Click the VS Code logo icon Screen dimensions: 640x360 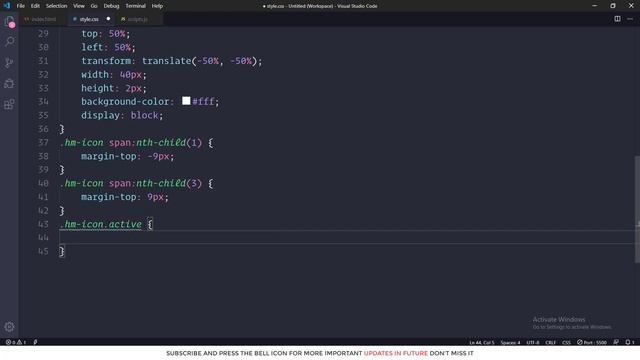(7, 6)
